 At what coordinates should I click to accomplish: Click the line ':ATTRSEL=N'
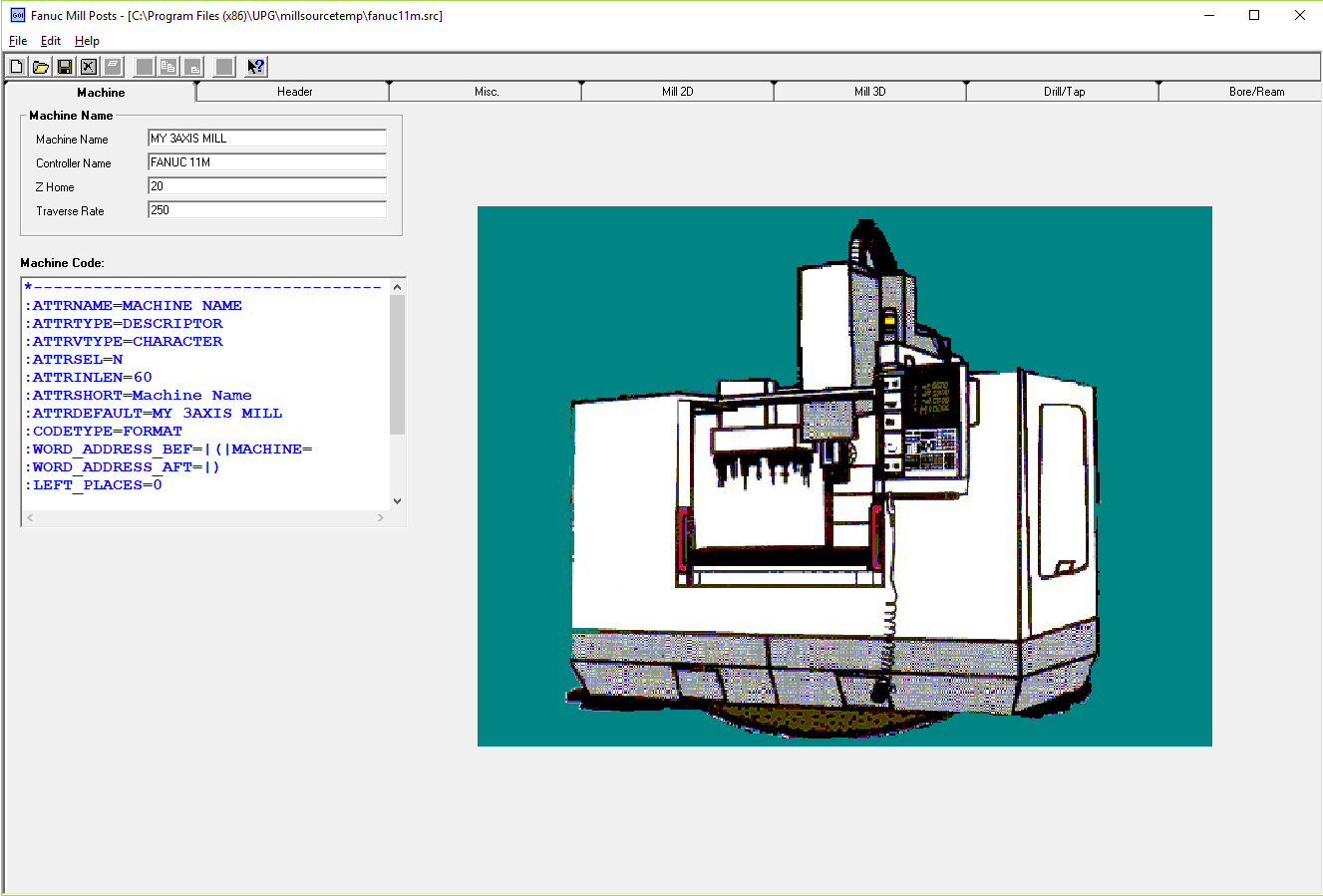(74, 360)
